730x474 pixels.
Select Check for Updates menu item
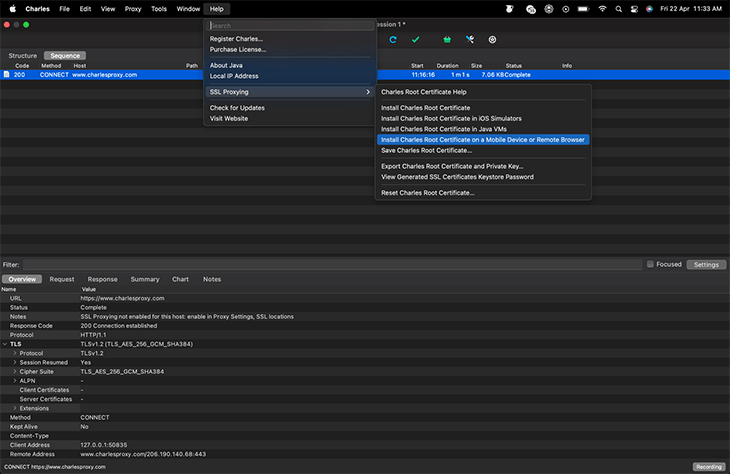coord(237,108)
